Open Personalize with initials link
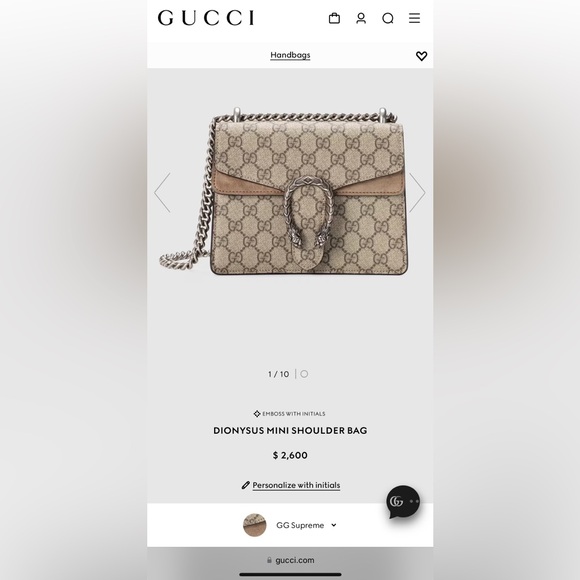Viewport: 580px width, 580px height. click(x=296, y=485)
